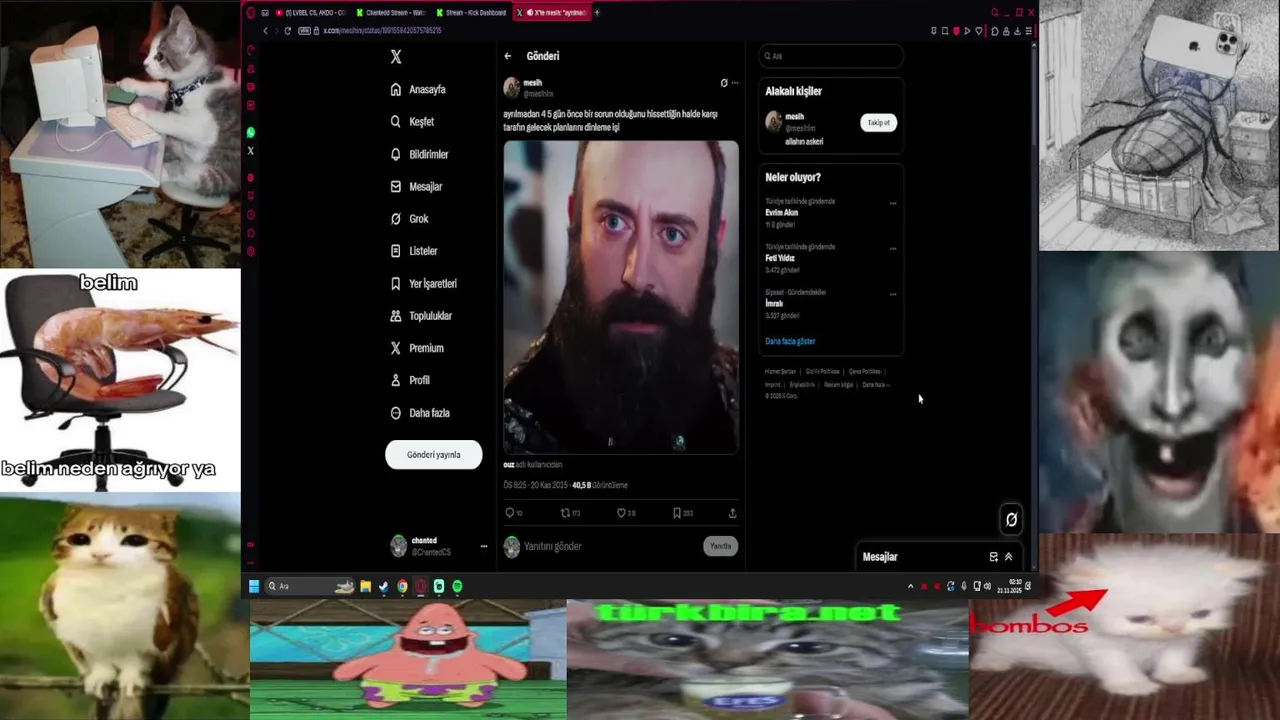1280x720 pixels.
Task: Open more options for Feti Yıldız trend
Action: 893,248
